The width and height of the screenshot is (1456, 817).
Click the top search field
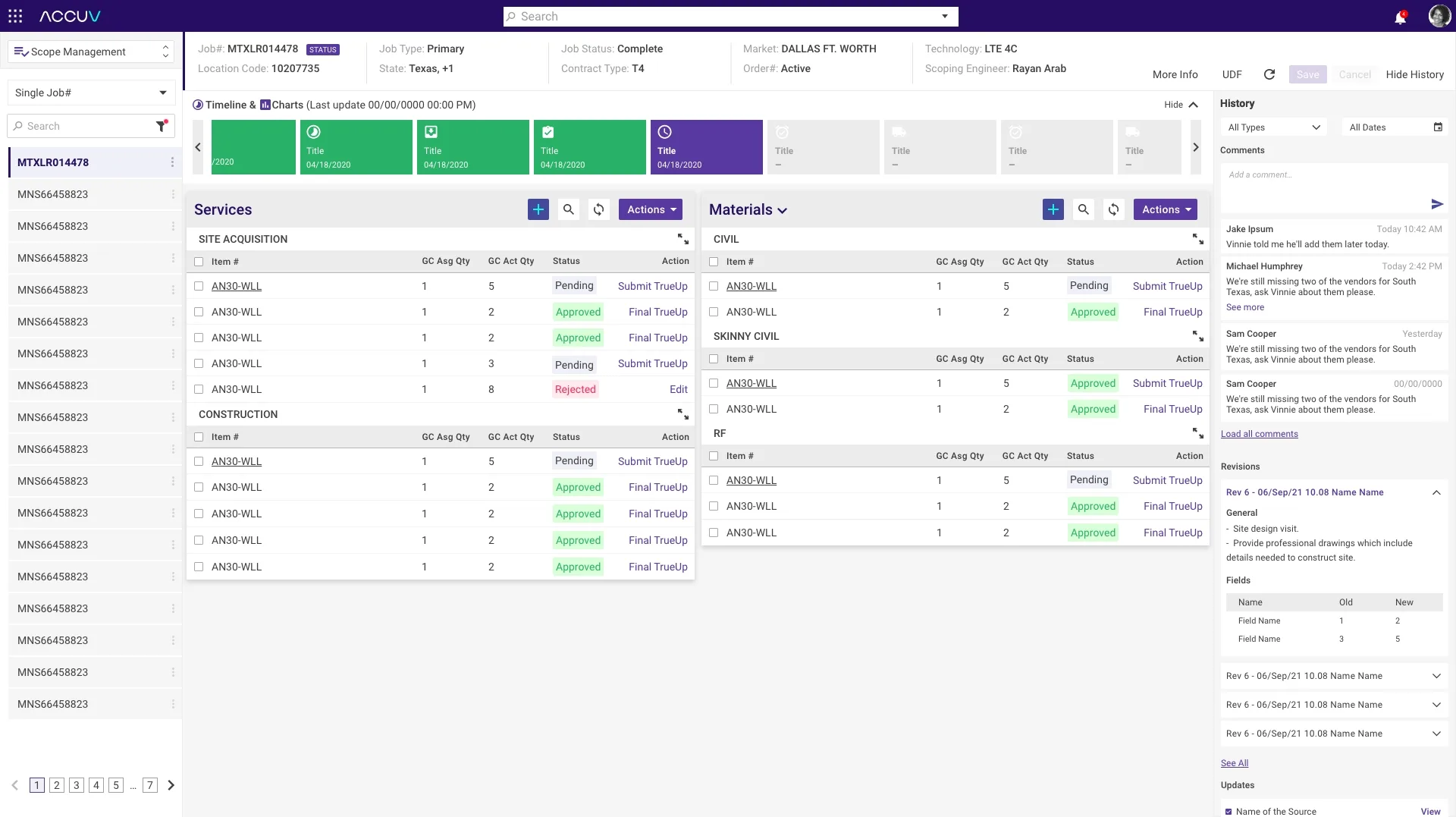coord(731,17)
